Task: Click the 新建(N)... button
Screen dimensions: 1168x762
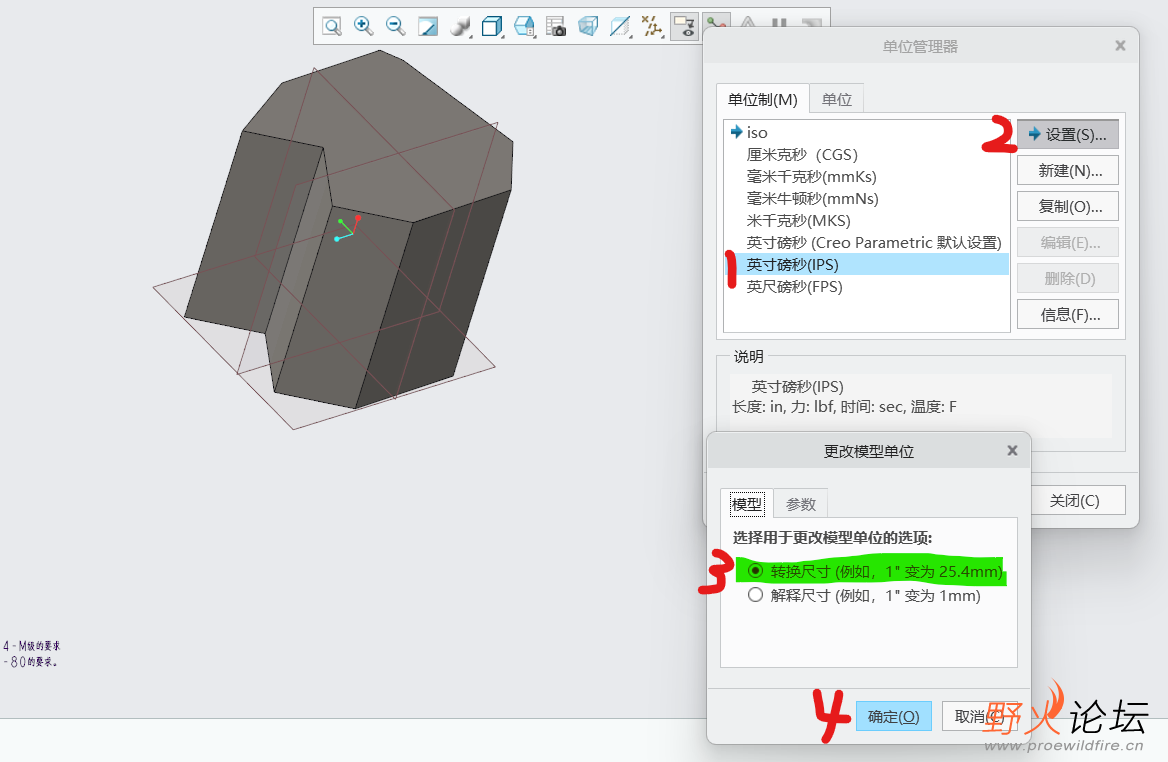Action: [1067, 171]
